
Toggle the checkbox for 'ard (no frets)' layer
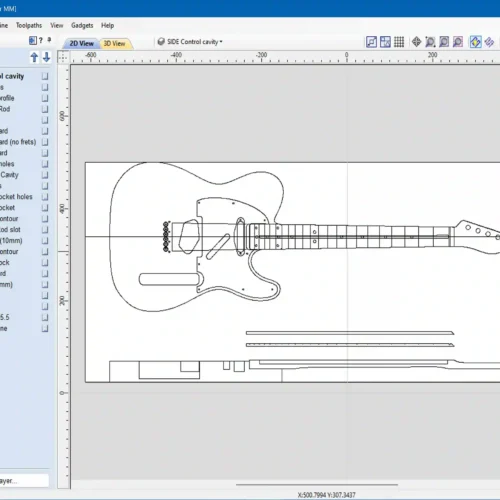[x=45, y=142]
